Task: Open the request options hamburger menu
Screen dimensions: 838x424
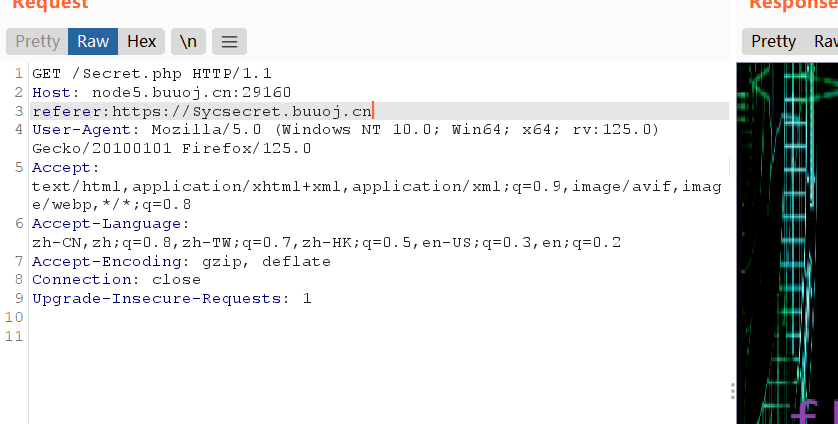Action: coord(229,42)
